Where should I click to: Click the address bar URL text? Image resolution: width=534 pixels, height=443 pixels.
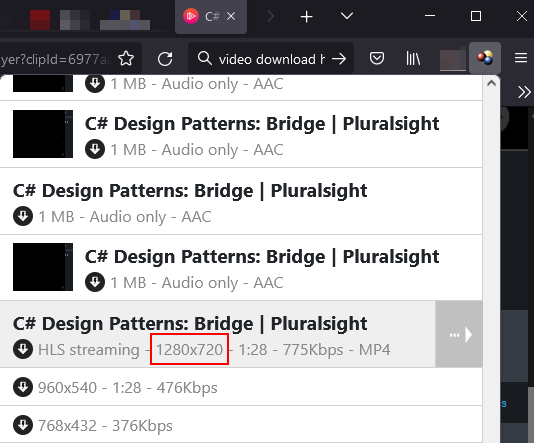[56, 59]
